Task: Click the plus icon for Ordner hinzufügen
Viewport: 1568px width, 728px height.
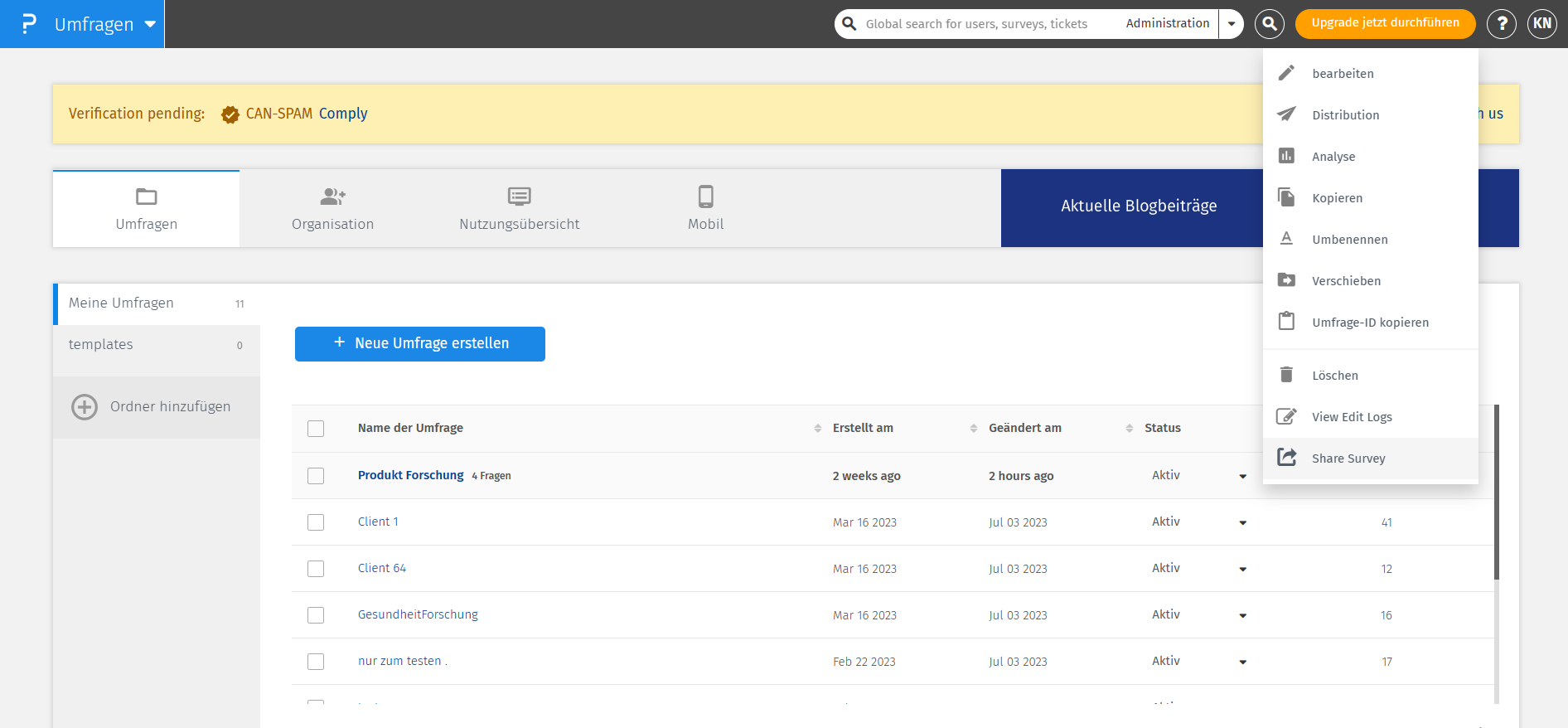Action: (x=85, y=407)
